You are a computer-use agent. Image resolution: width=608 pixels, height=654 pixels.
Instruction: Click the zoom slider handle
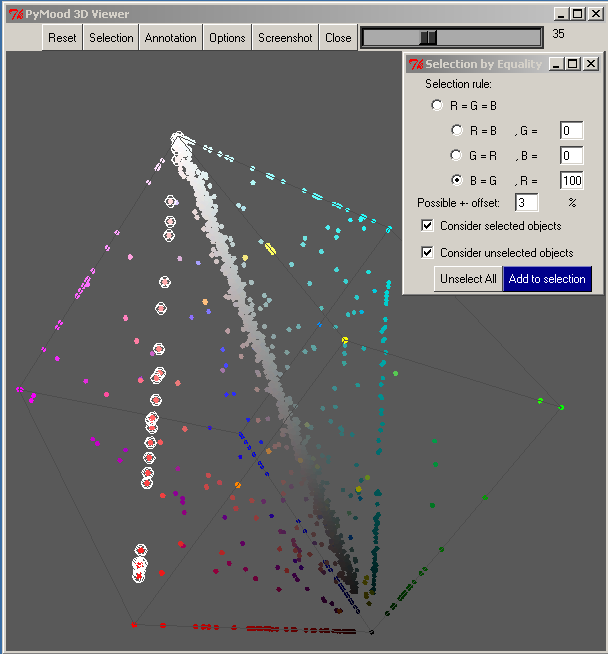coord(428,38)
